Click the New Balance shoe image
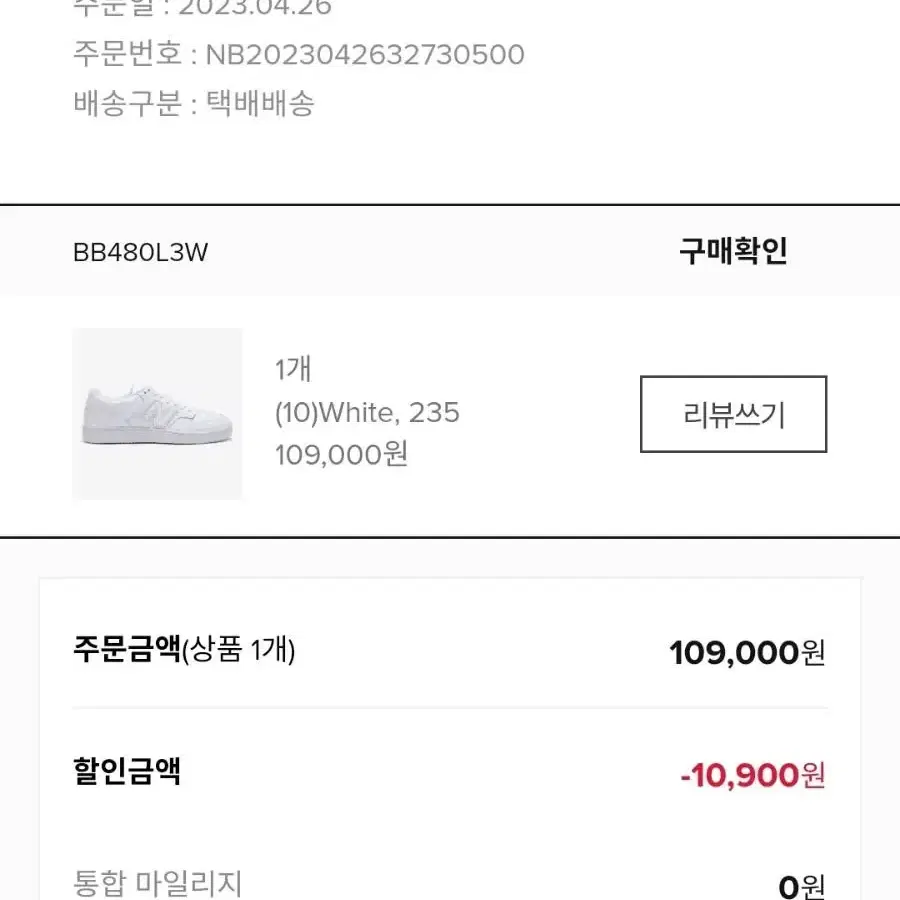Image resolution: width=900 pixels, height=900 pixels. pos(157,414)
